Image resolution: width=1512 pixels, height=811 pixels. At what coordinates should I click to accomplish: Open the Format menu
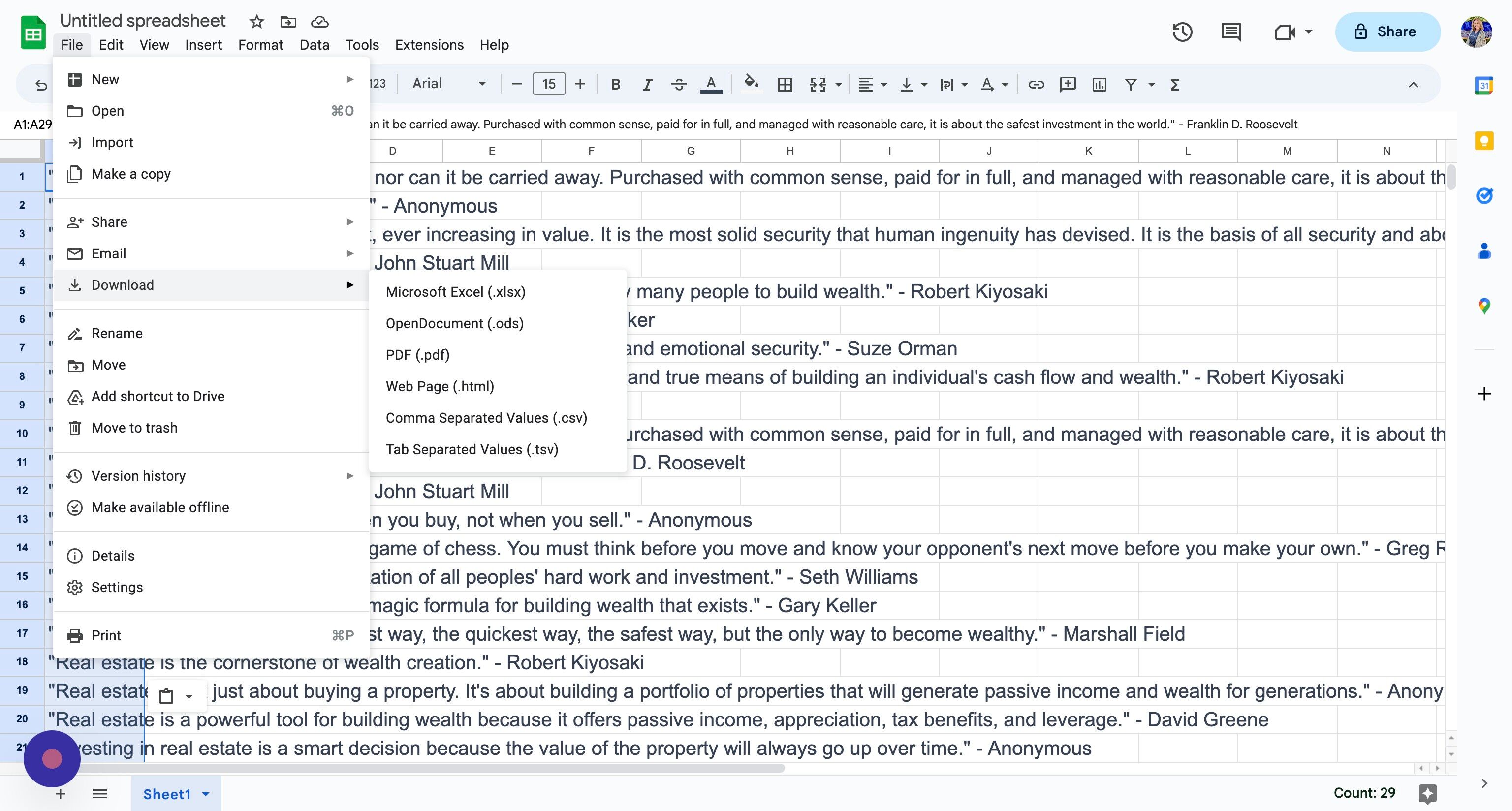point(260,45)
